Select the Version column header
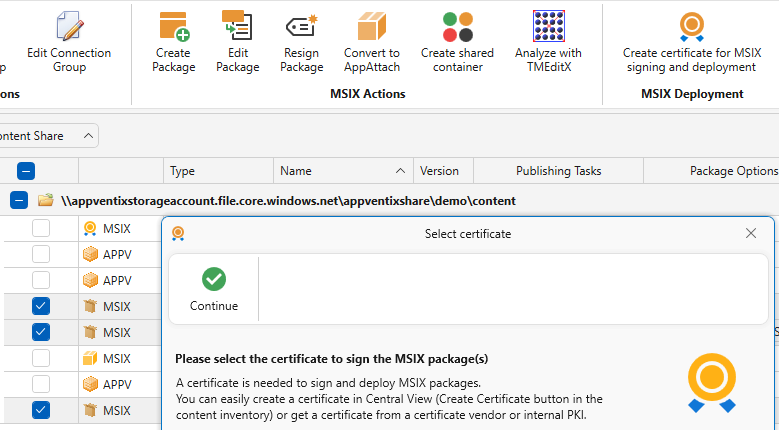Viewport: 779px width, 430px height. click(439, 171)
